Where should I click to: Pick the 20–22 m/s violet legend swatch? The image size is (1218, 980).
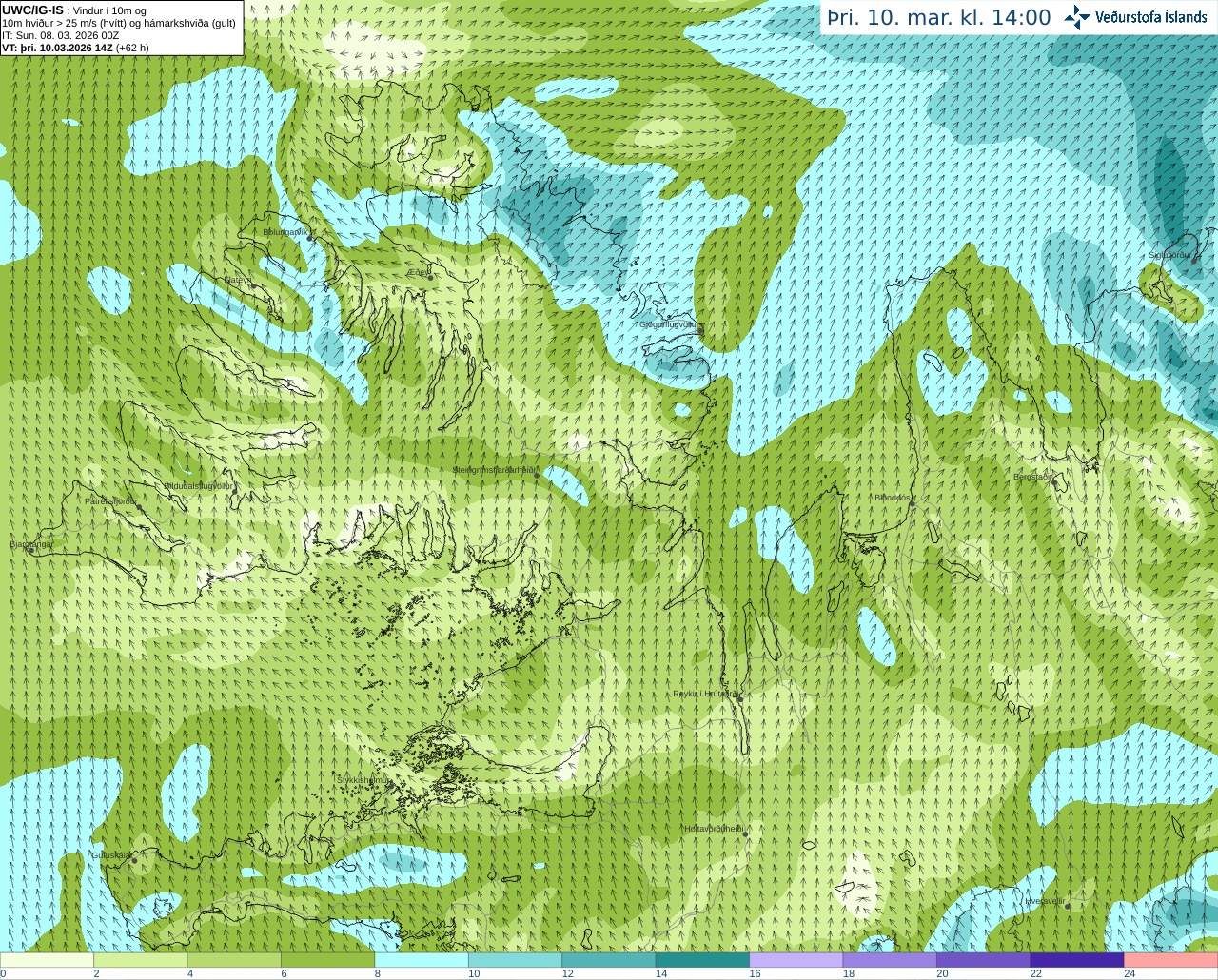[x=984, y=960]
